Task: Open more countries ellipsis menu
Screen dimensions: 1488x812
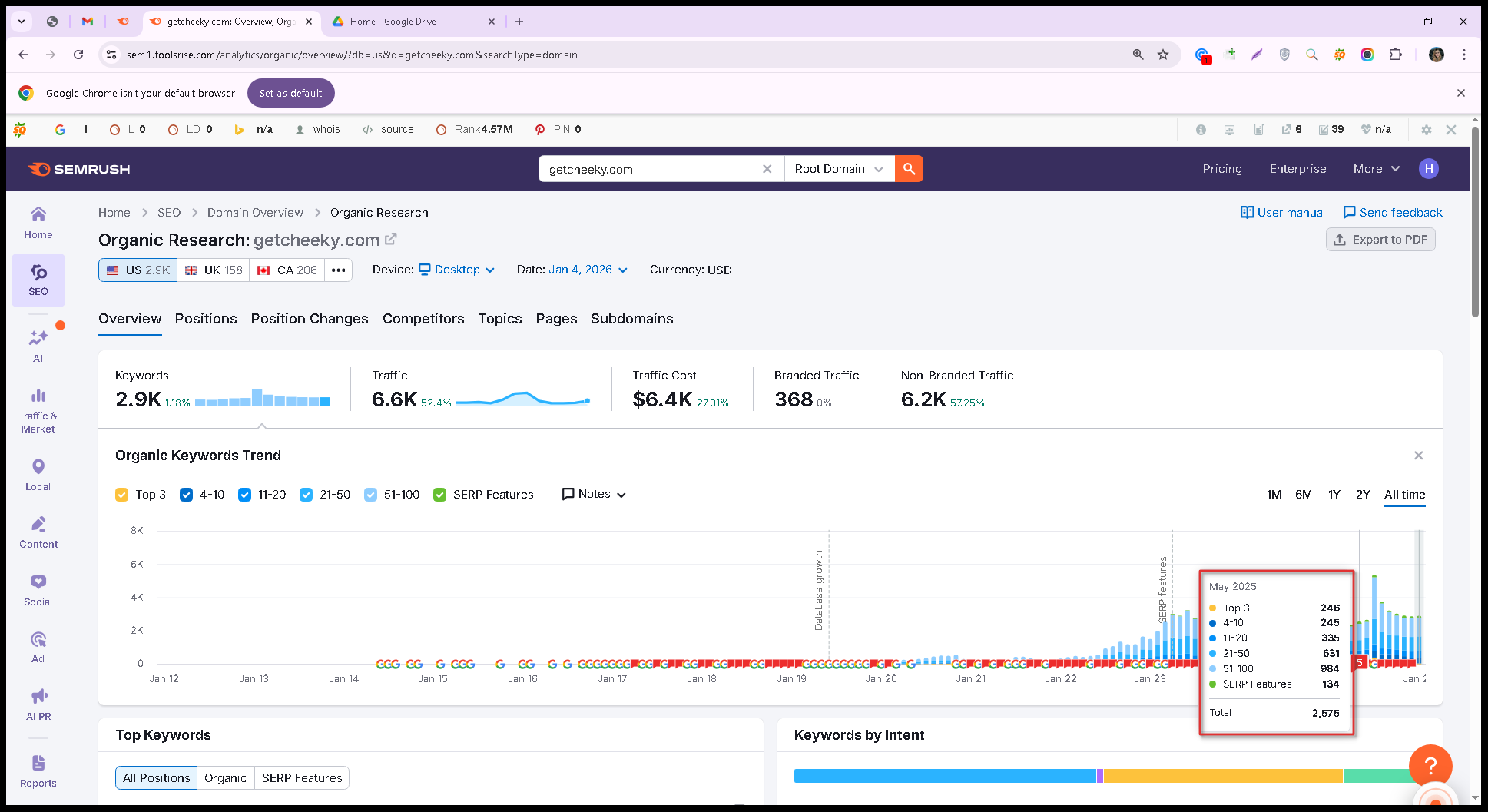Action: click(x=338, y=270)
